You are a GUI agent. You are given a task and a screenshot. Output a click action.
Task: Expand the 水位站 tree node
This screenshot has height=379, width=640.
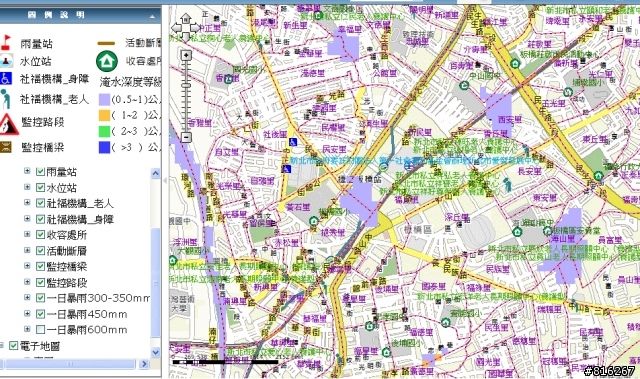[27, 187]
